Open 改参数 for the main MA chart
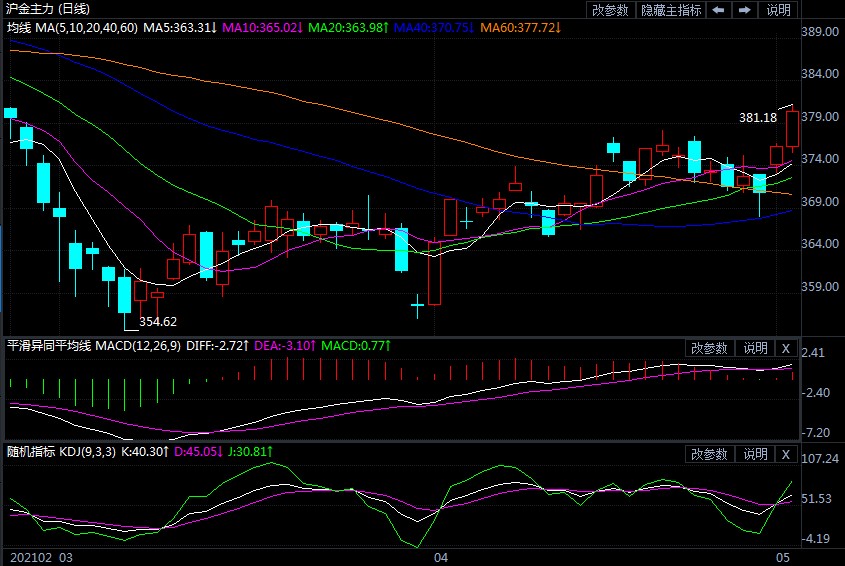The image size is (845, 566). coord(610,10)
